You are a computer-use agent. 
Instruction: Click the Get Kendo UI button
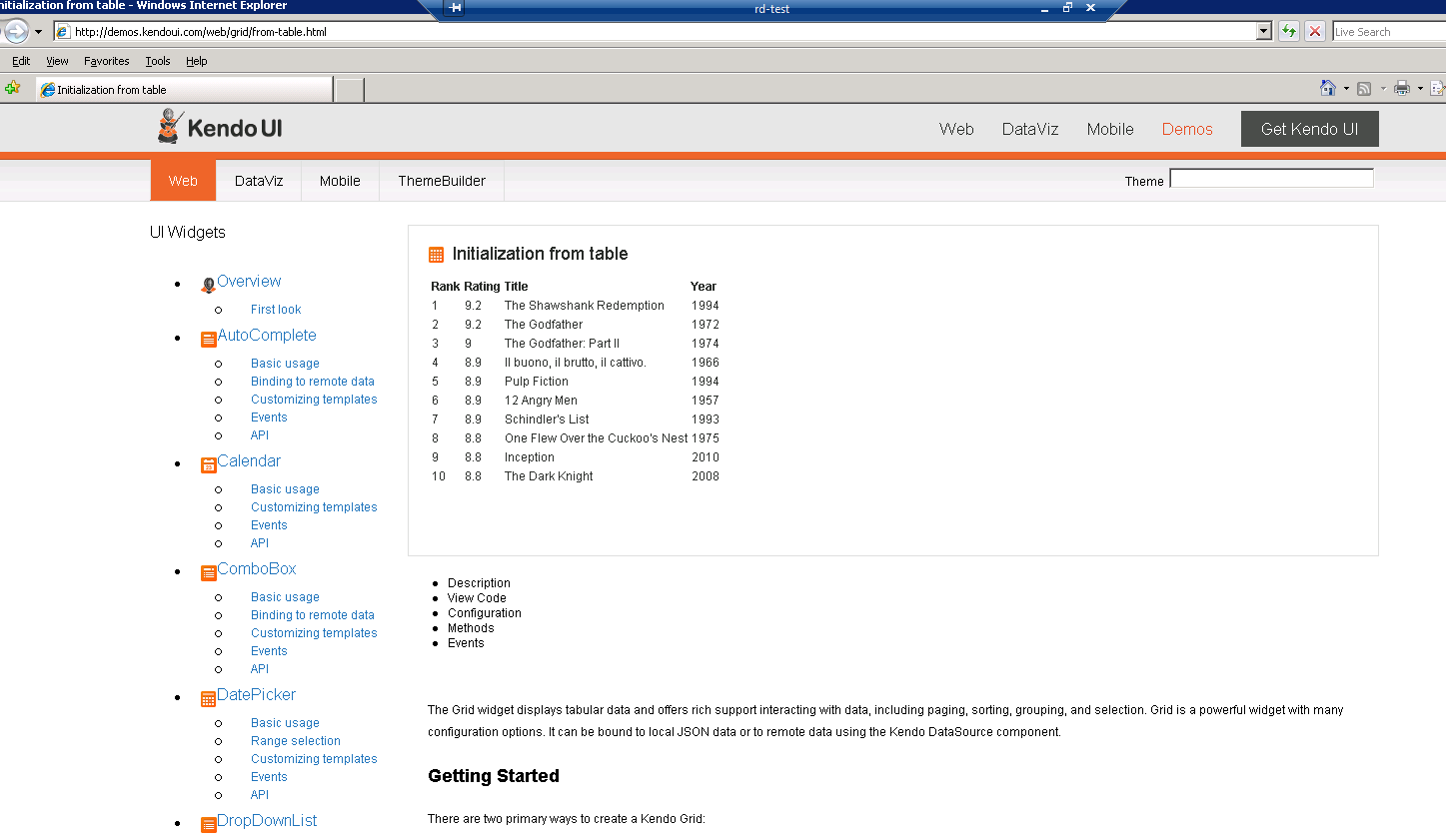click(x=1309, y=129)
